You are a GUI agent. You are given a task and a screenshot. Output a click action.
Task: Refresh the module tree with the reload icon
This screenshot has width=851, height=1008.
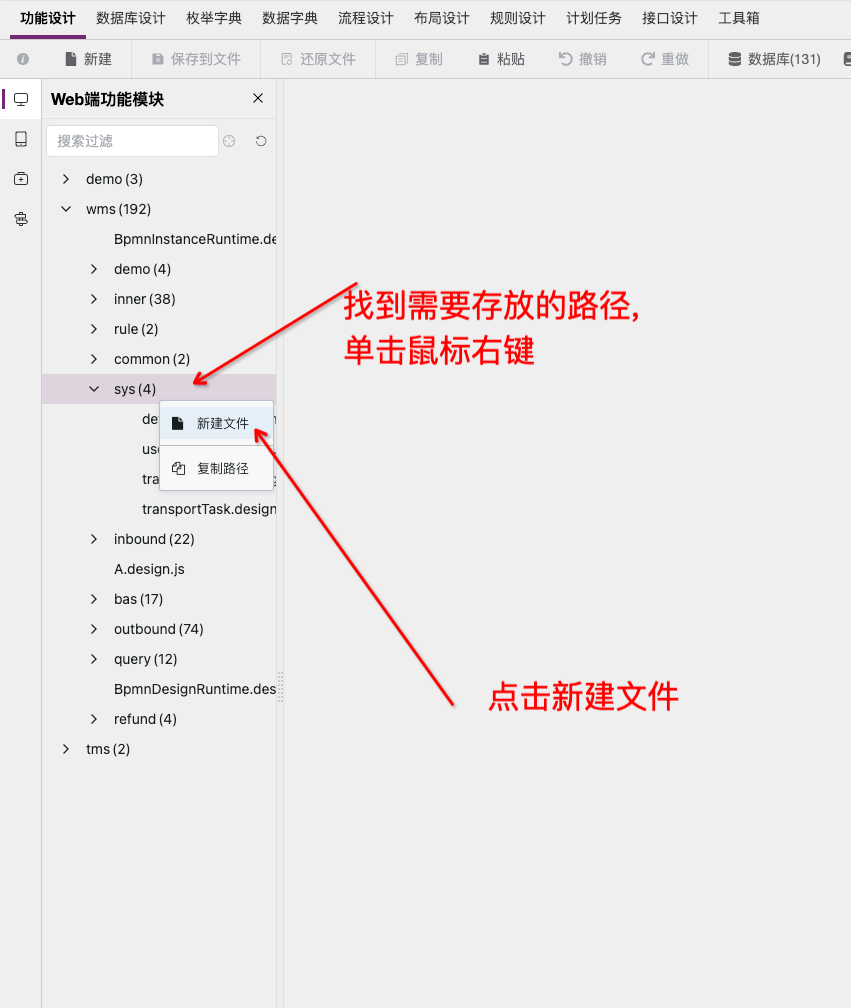(x=261, y=141)
